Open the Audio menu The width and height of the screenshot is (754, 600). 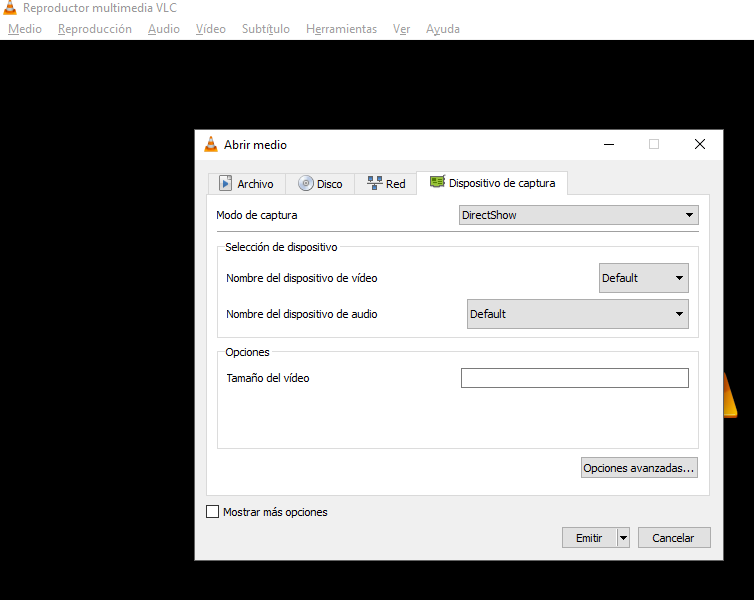(x=163, y=29)
